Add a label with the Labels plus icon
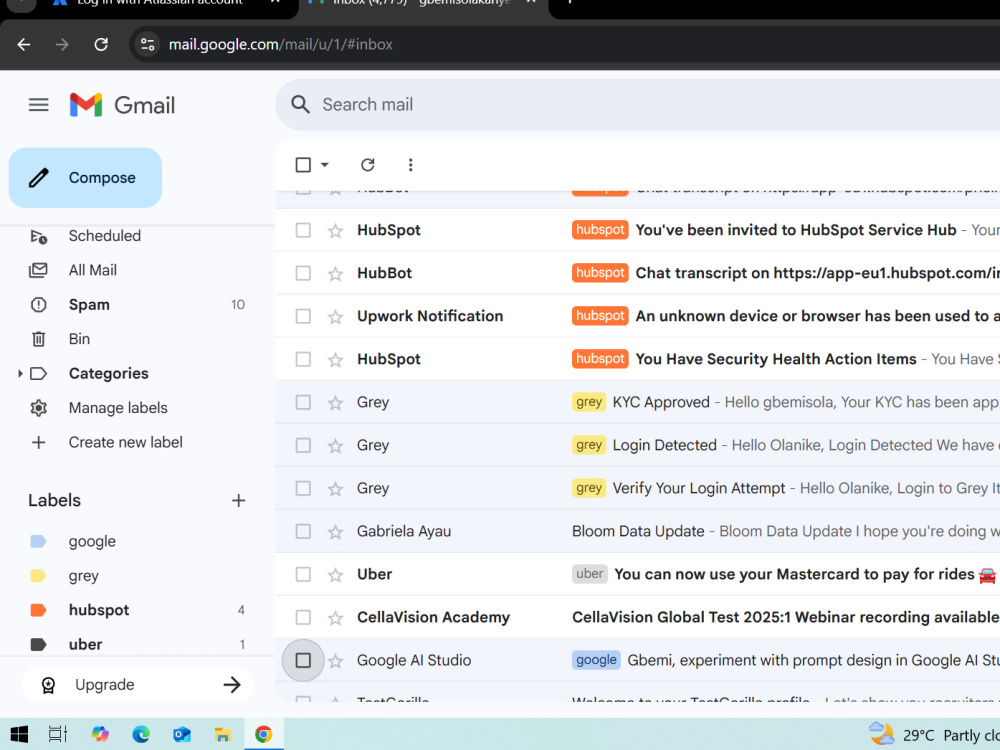 pos(239,501)
